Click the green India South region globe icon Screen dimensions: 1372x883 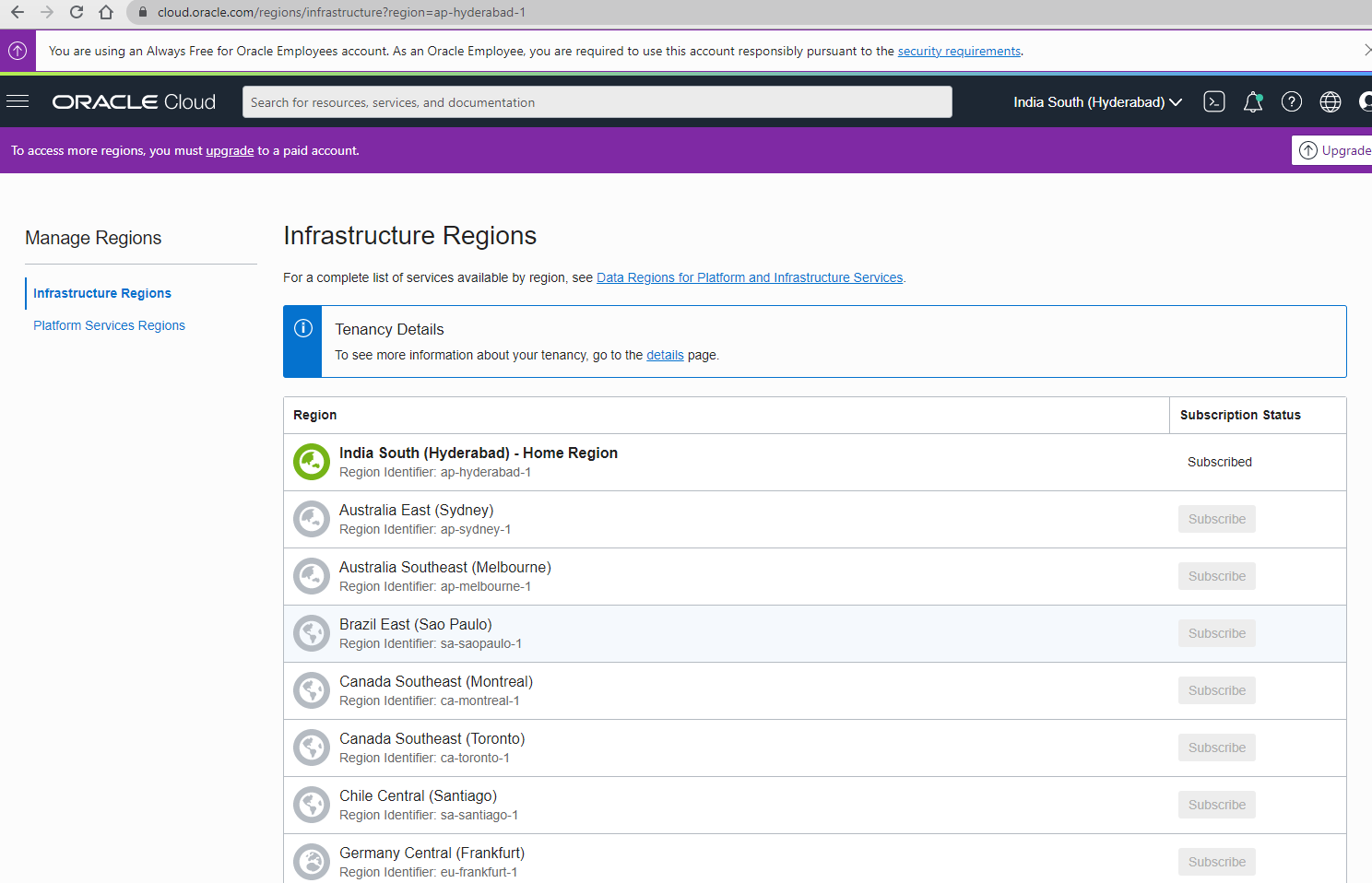312,462
